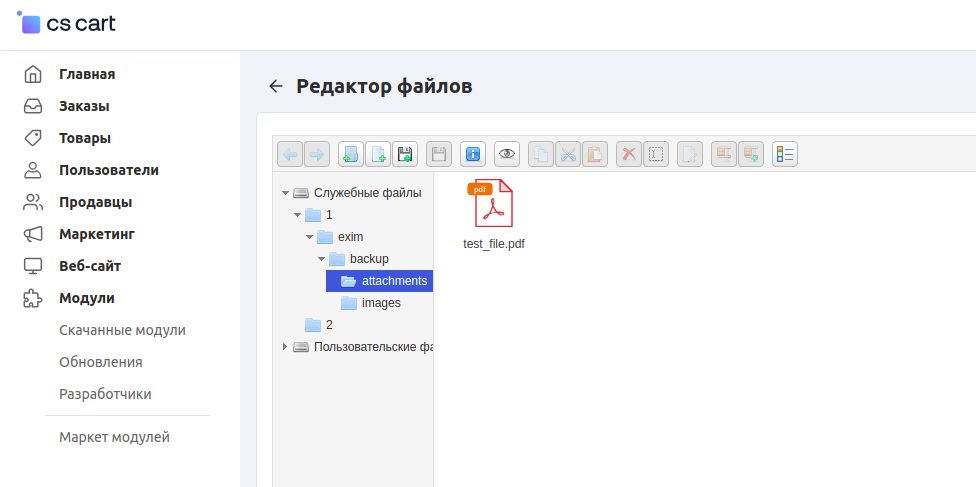The width and height of the screenshot is (976, 487).
Task: Open the Главная menu item
Action: coord(87,74)
